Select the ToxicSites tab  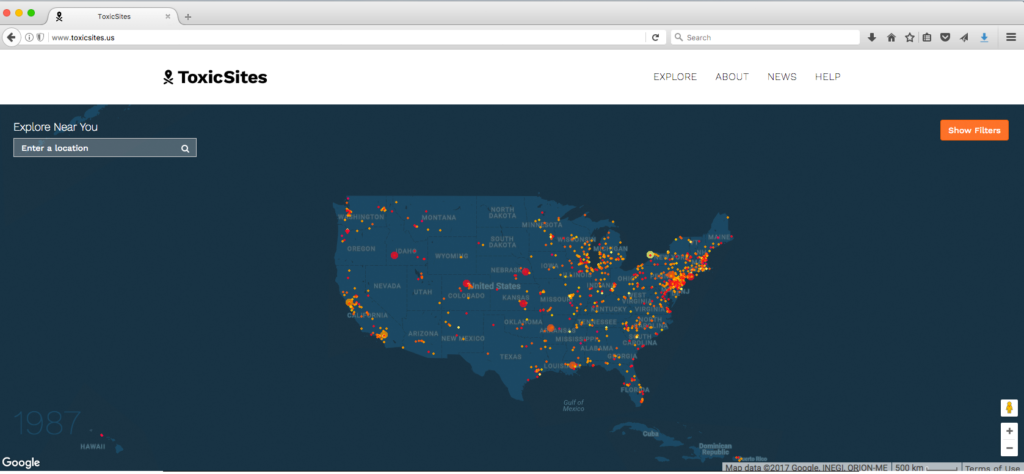[x=114, y=16]
